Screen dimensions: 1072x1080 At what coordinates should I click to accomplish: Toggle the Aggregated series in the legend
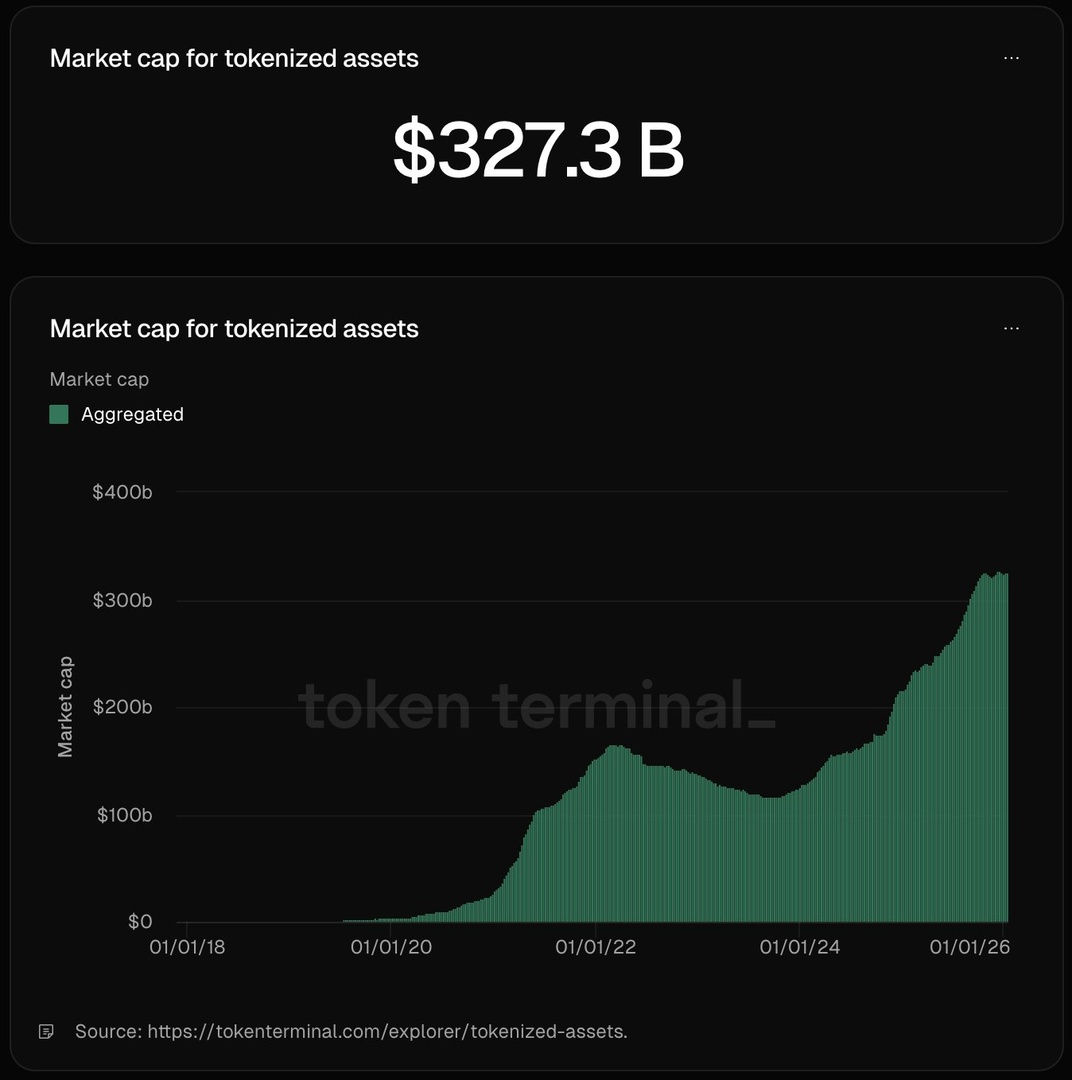[x=132, y=414]
